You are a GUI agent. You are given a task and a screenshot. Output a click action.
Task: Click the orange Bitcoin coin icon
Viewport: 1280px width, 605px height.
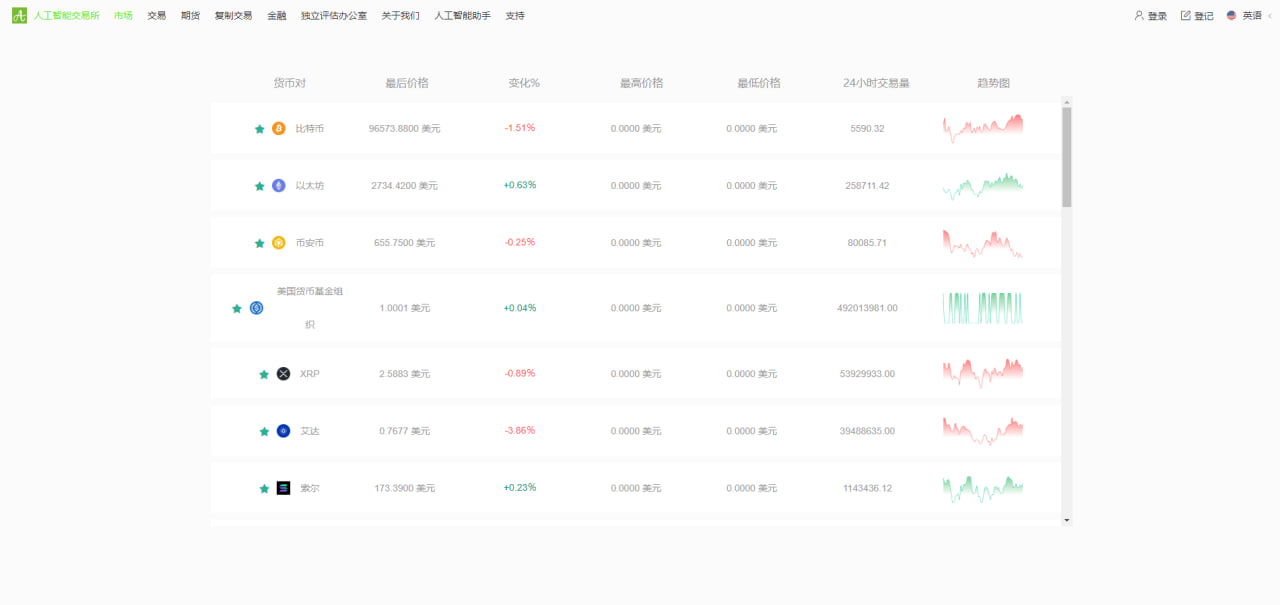(x=279, y=128)
